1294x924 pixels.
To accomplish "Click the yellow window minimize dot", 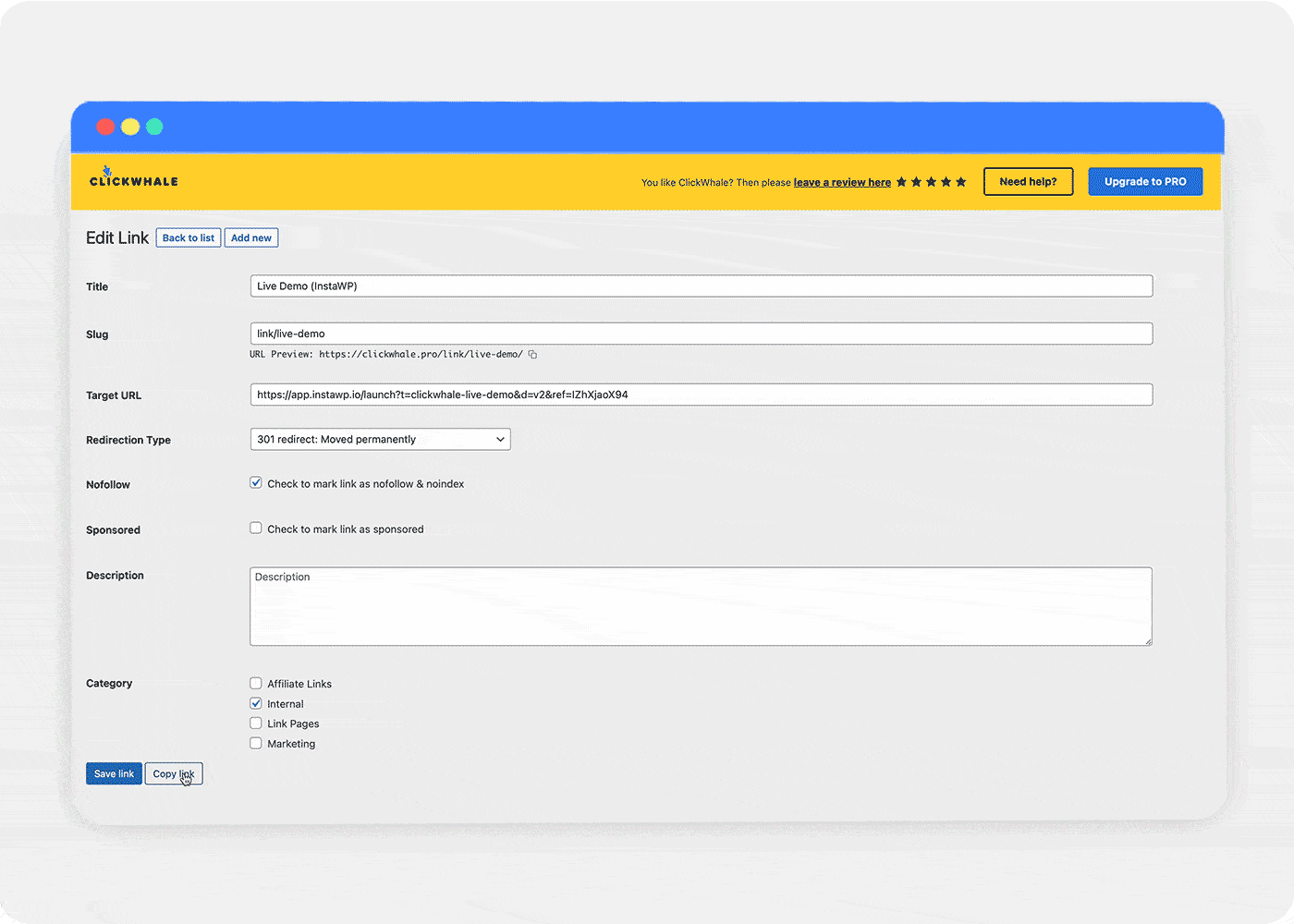I will pos(130,127).
